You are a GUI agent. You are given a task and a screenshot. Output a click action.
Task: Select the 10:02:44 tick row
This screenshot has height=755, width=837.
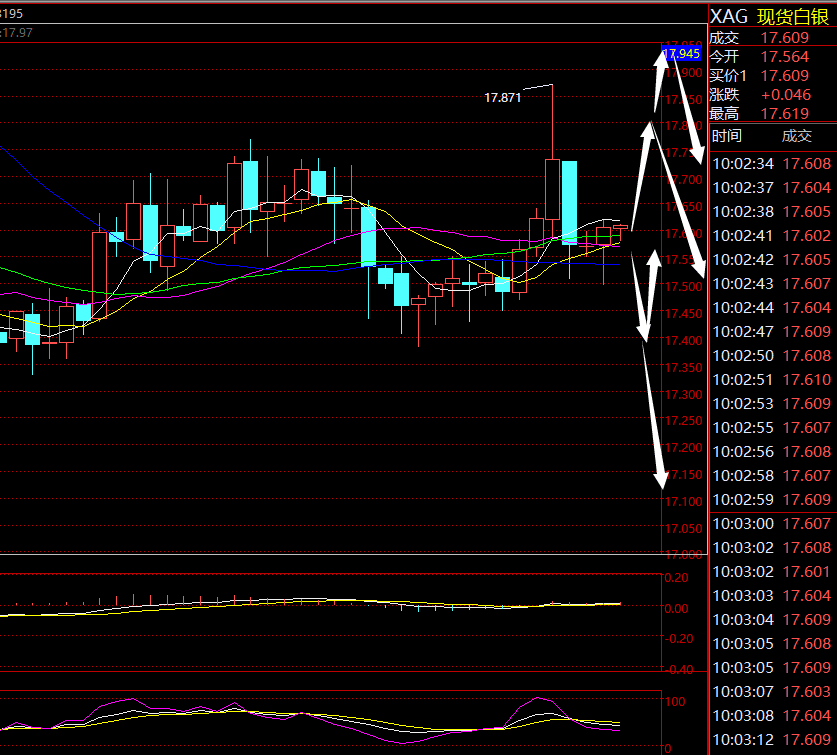[x=772, y=308]
